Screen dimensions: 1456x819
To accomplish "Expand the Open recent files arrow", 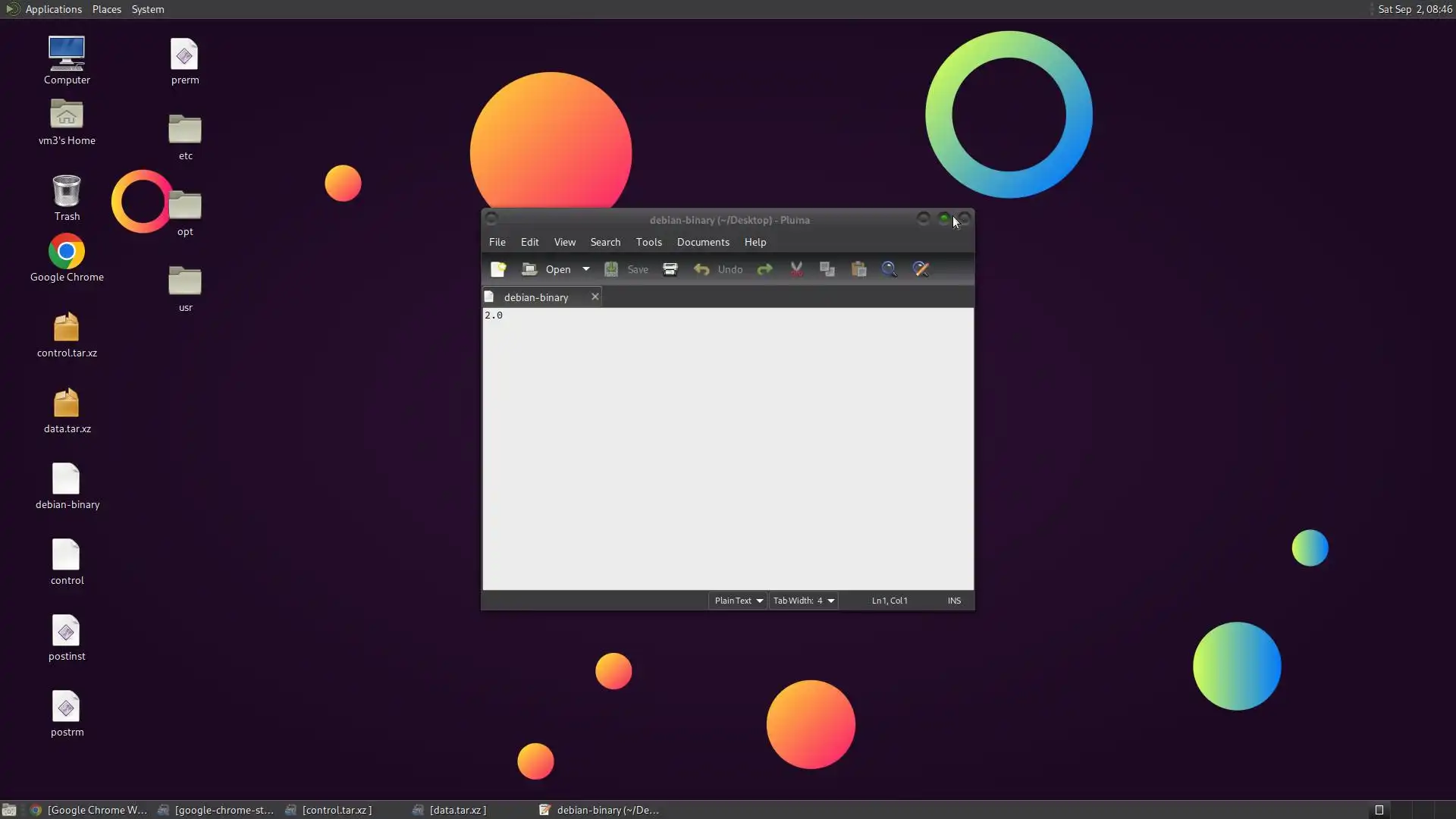I will (585, 269).
